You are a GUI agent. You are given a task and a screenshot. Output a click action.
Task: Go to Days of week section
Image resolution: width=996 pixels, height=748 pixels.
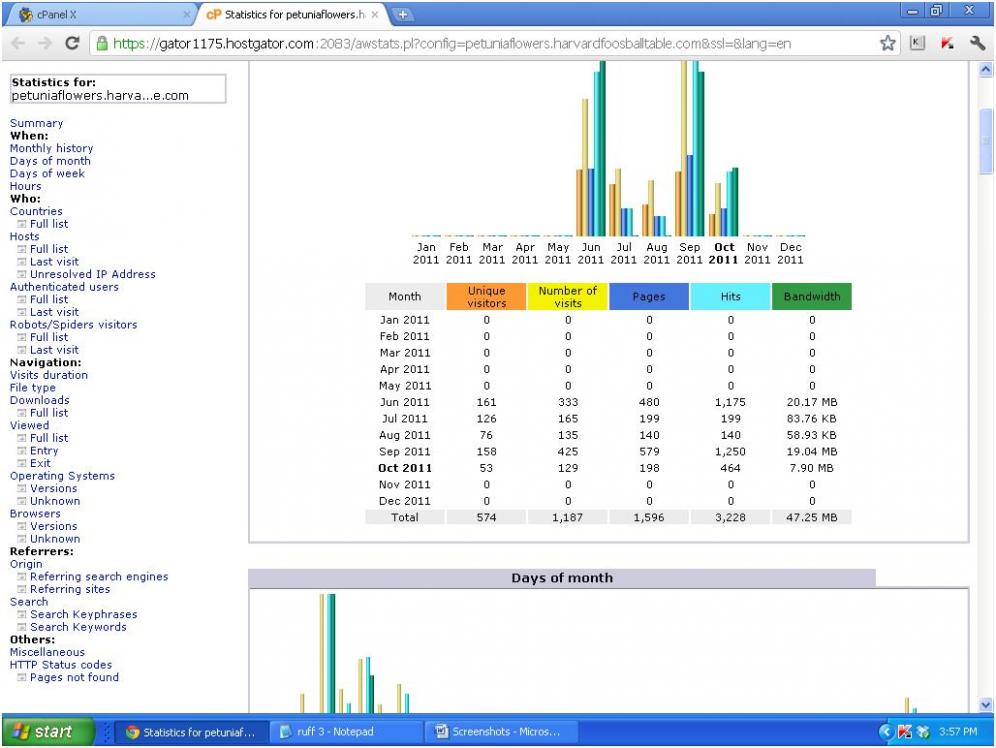click(x=47, y=173)
